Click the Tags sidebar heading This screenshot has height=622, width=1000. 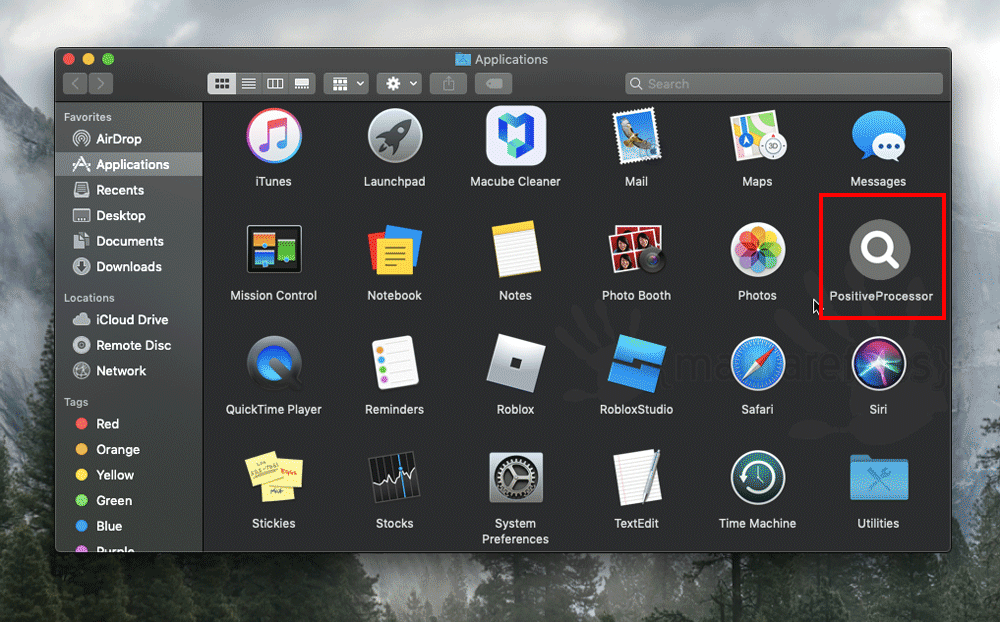[76, 402]
